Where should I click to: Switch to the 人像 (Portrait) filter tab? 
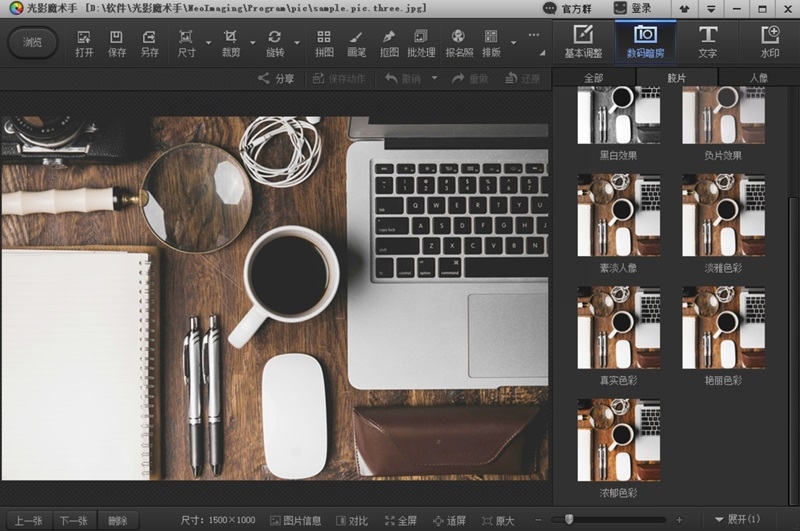(x=759, y=77)
